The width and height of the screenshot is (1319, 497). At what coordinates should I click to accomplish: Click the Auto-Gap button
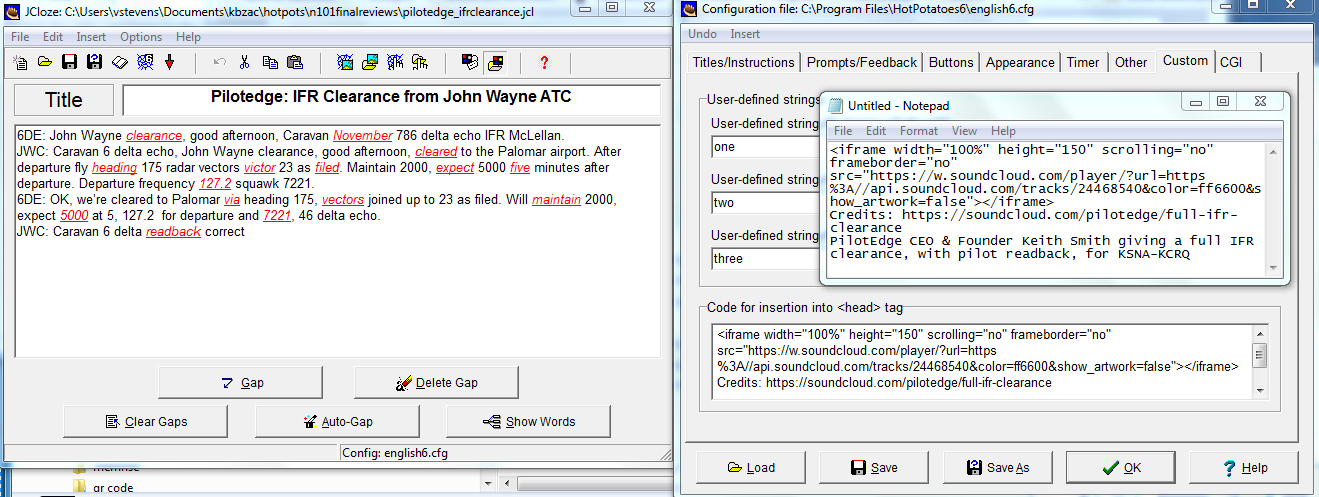337,422
